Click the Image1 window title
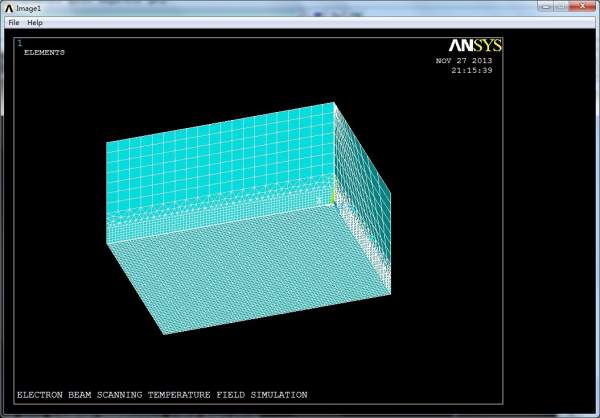Viewport: 600px width, 418px height. 28,8
